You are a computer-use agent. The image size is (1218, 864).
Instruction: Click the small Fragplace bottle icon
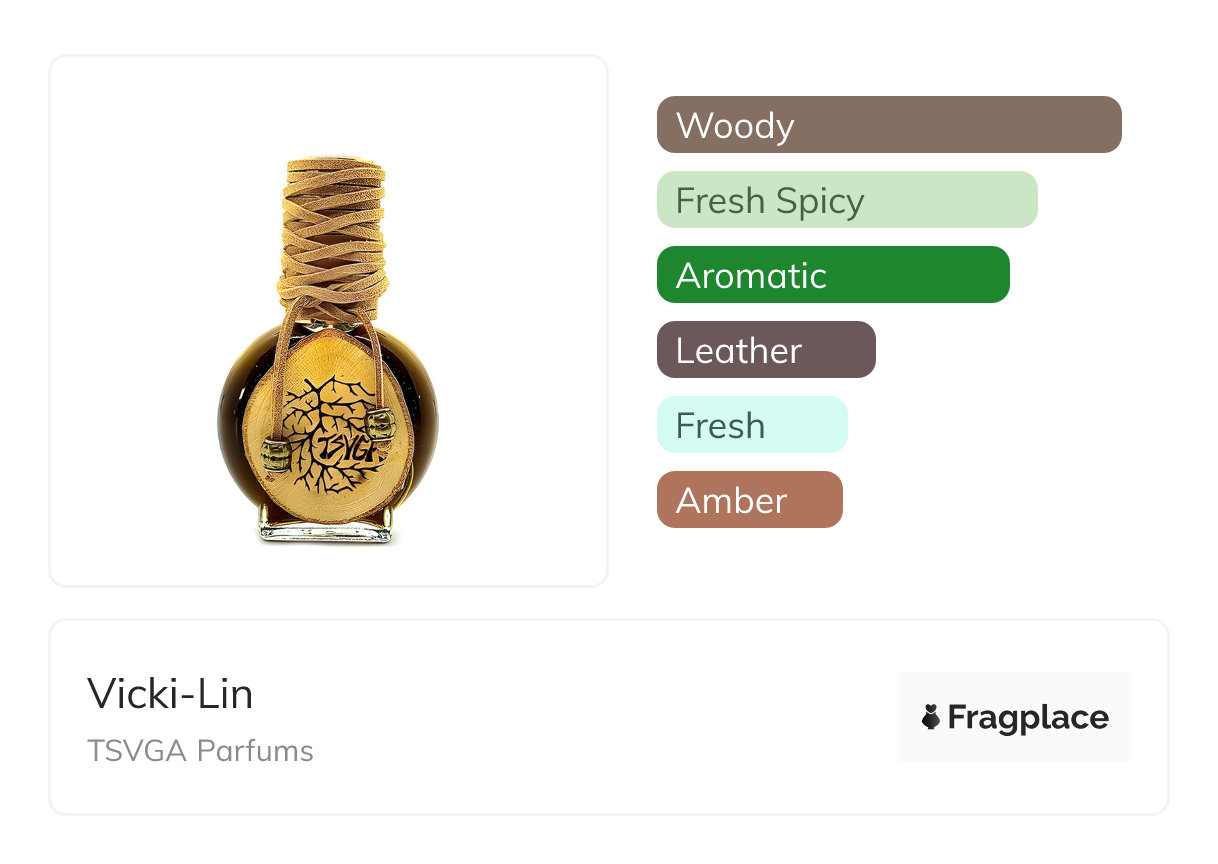931,717
